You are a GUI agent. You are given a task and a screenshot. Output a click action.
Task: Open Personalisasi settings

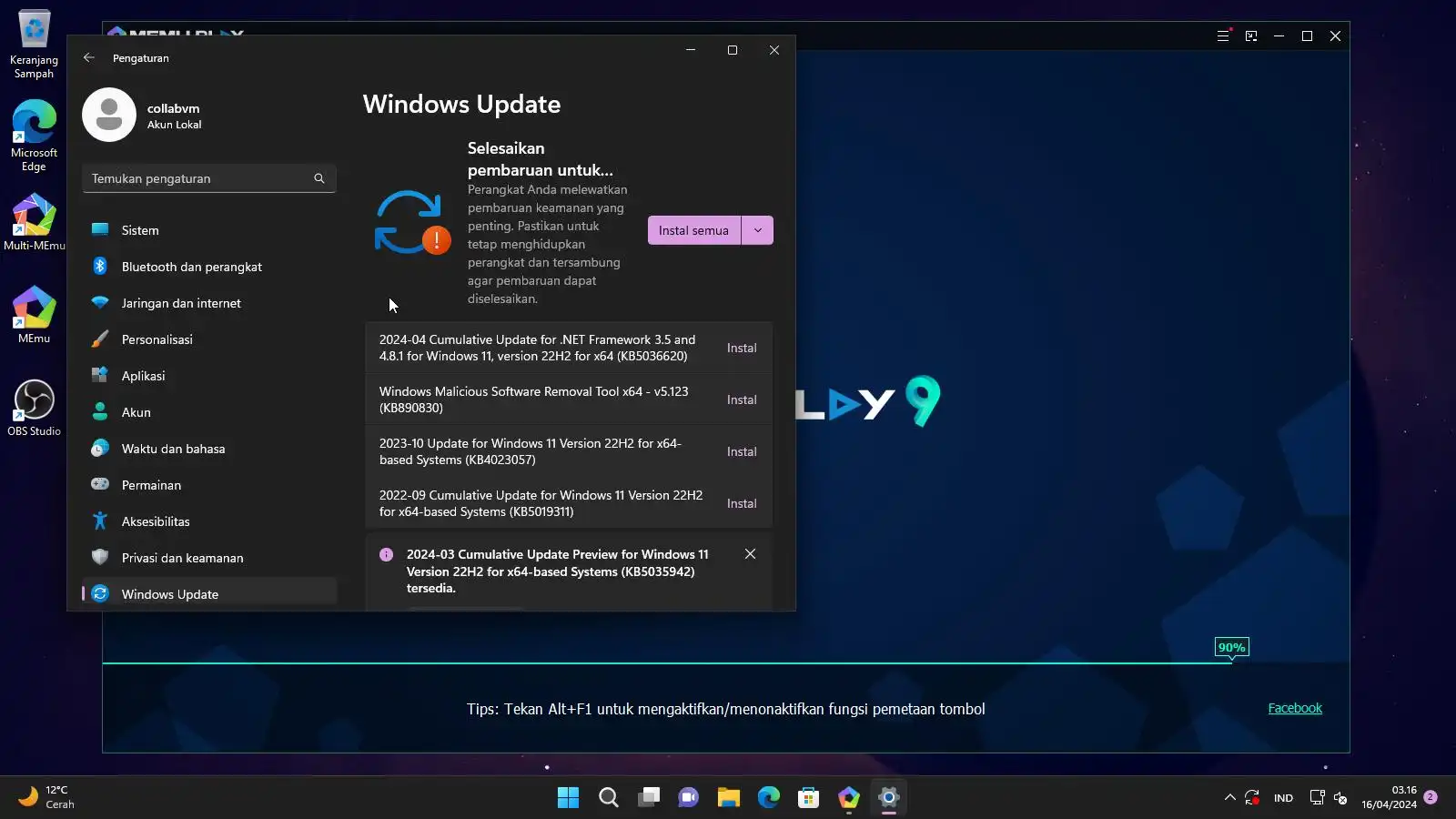(209, 339)
